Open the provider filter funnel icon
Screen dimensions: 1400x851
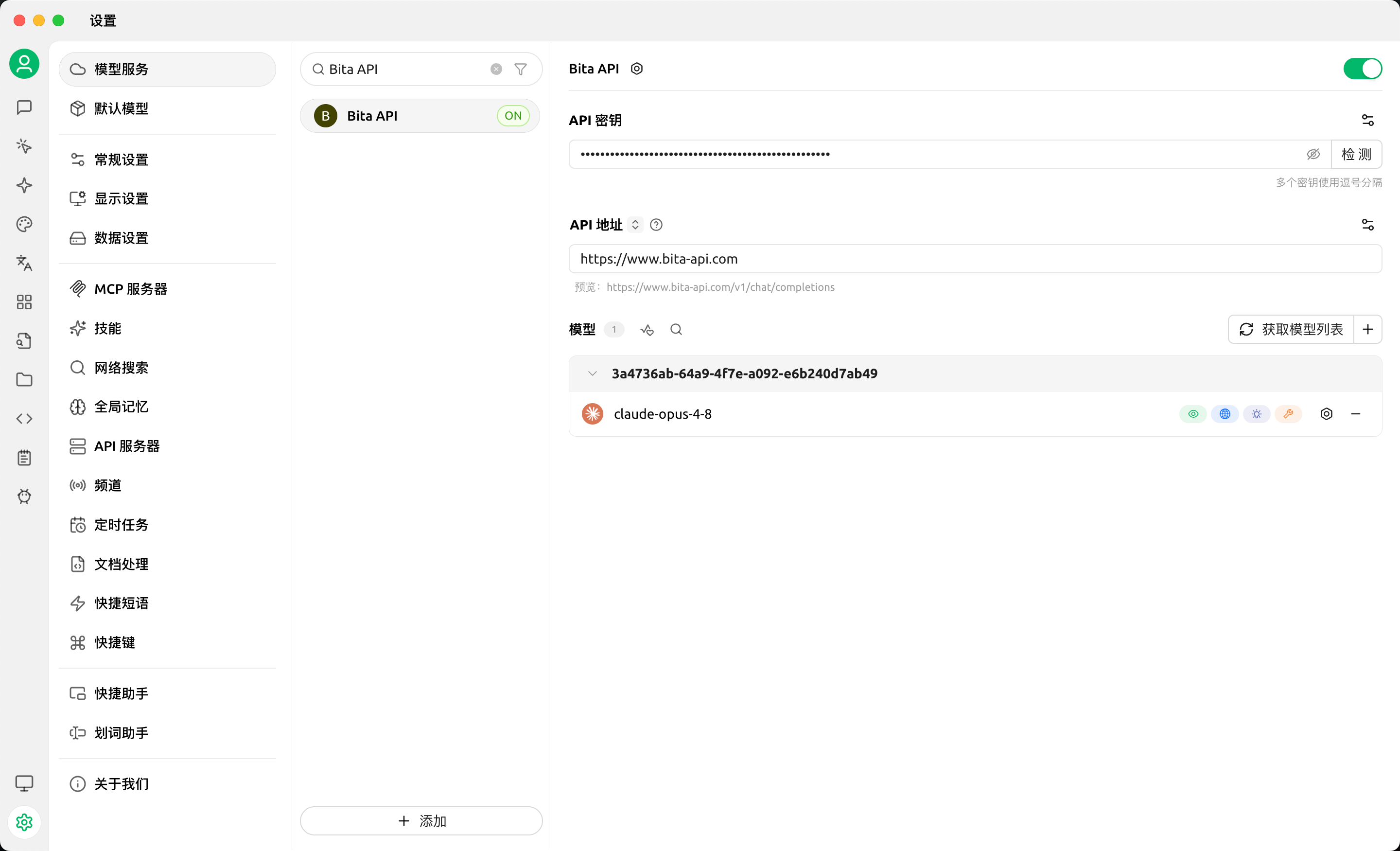[521, 69]
